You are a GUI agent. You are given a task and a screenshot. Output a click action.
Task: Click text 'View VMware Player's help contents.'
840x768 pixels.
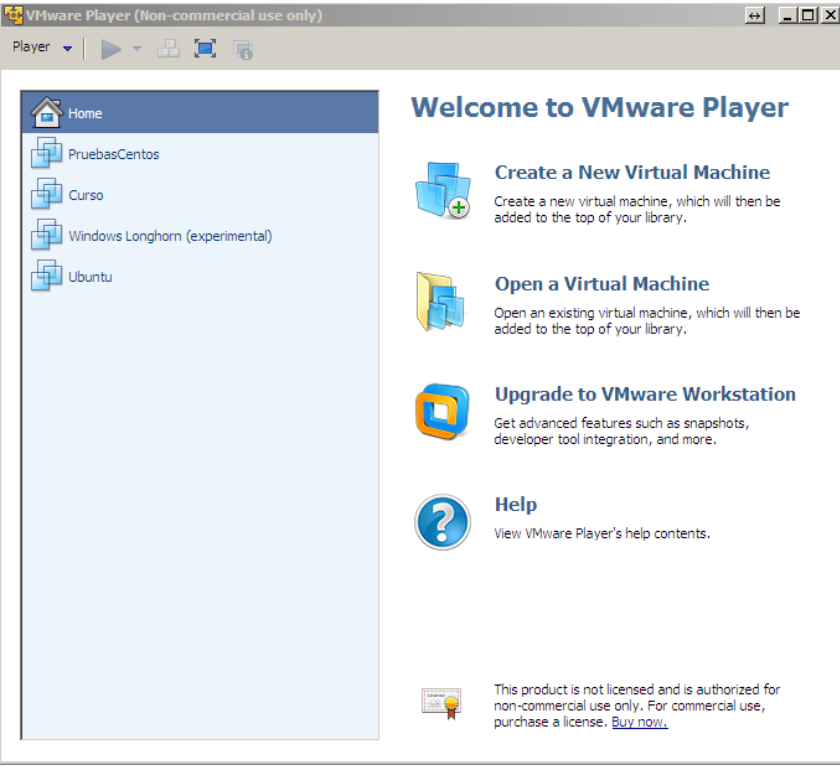(602, 534)
